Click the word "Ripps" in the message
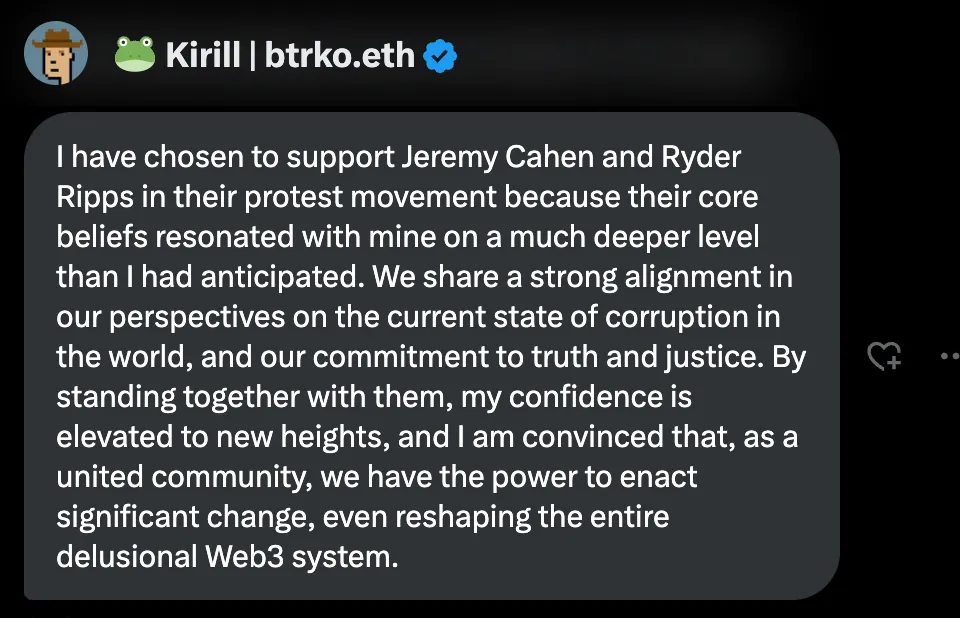The width and height of the screenshot is (960, 618). click(93, 198)
